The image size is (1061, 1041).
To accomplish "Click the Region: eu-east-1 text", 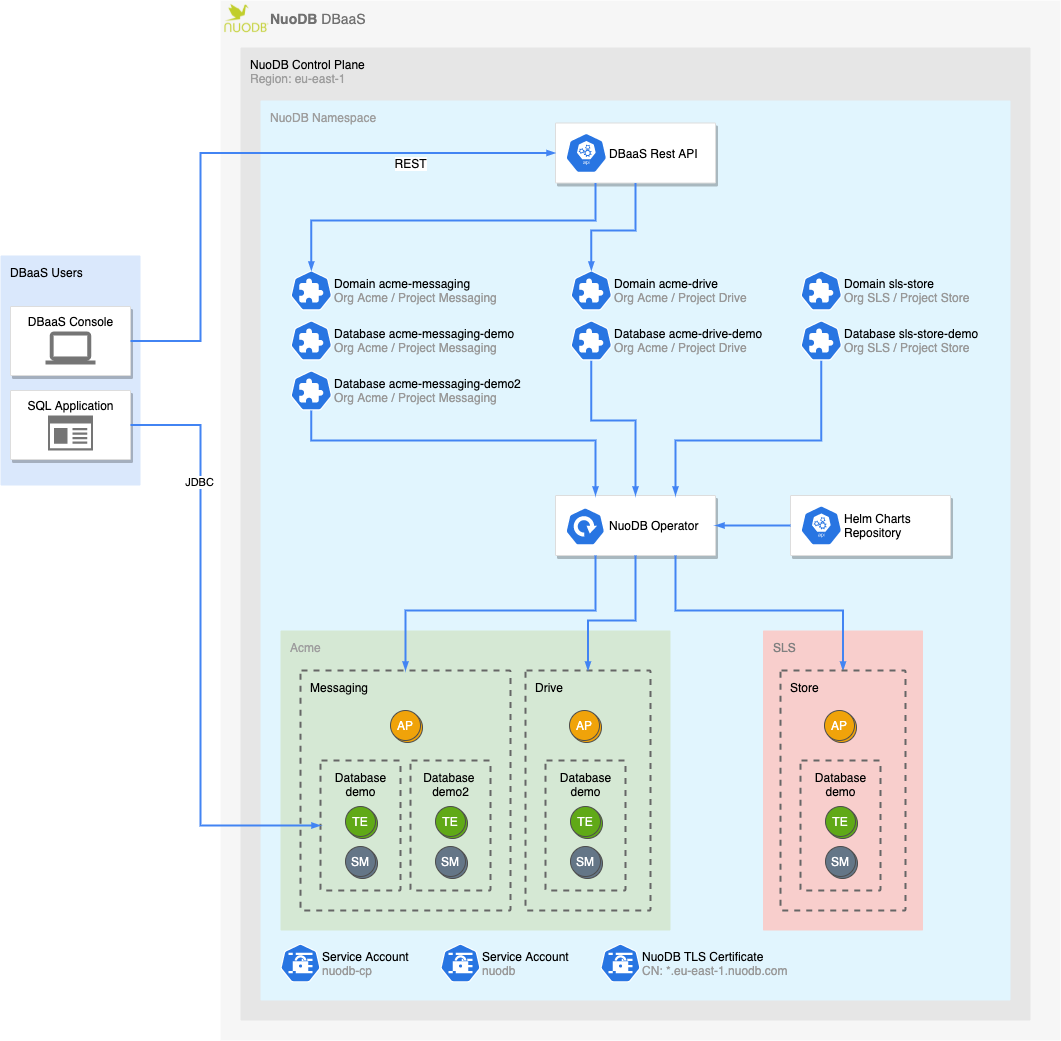I will coord(297,79).
